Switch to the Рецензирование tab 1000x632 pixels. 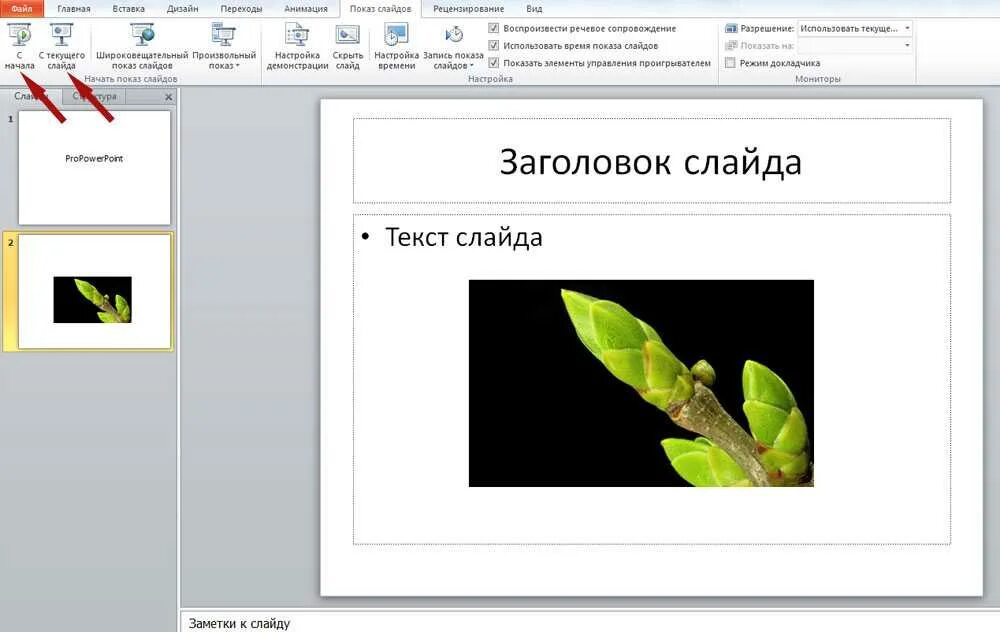click(x=468, y=9)
